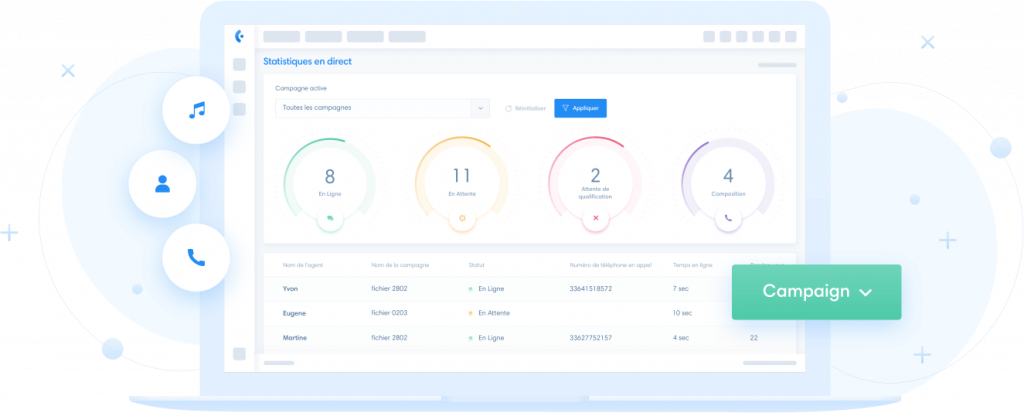Select agent Yvon table row
The width and height of the screenshot is (1024, 413).
click(292, 288)
